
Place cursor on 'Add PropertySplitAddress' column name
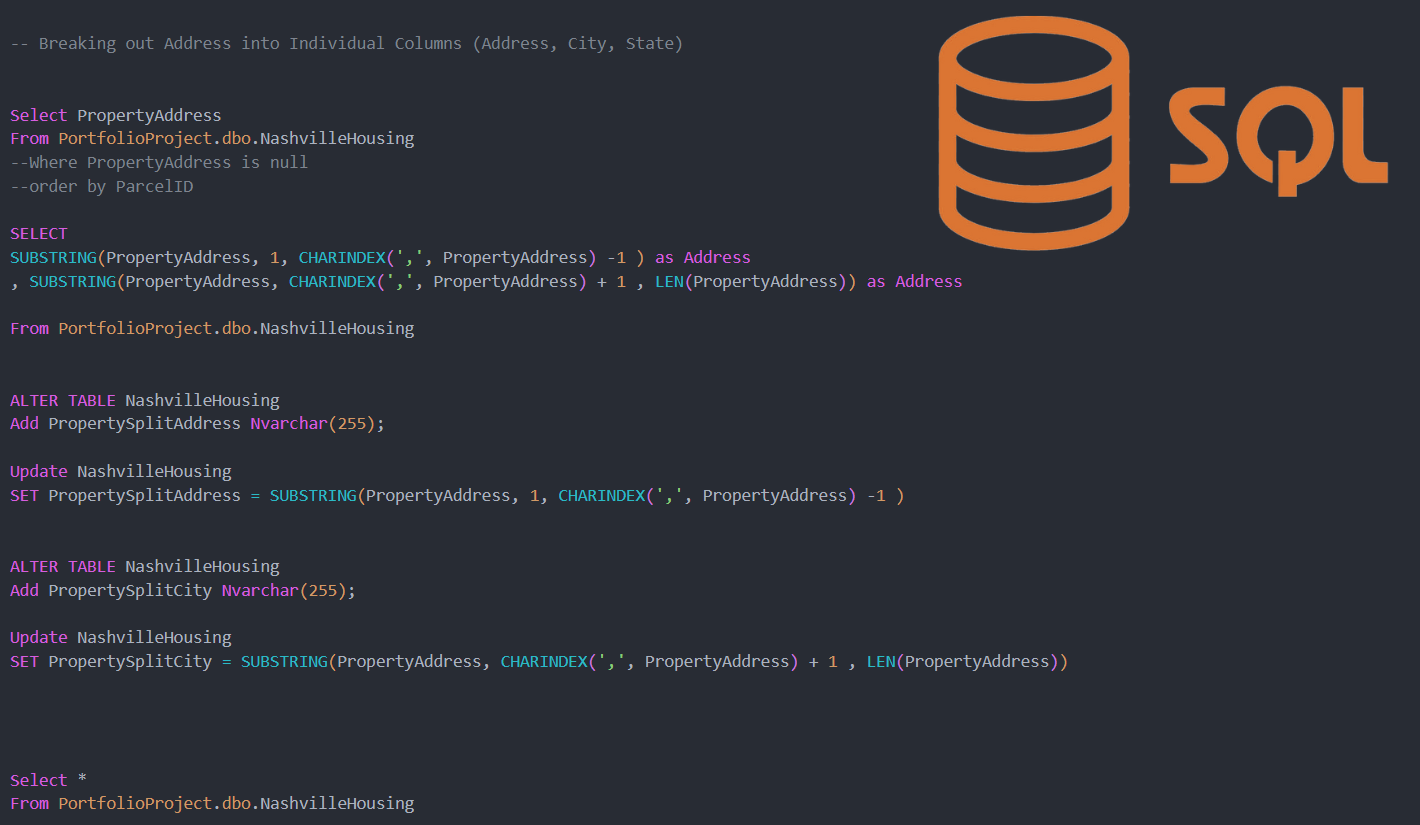[x=145, y=424]
